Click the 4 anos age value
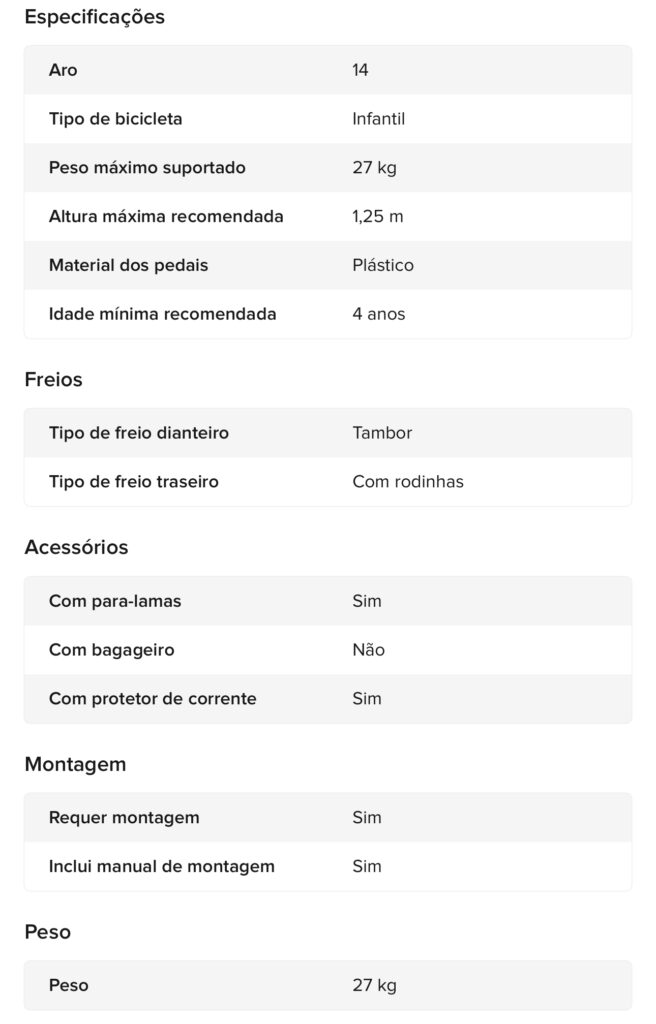Image resolution: width=656 pixels, height=1024 pixels. click(378, 314)
